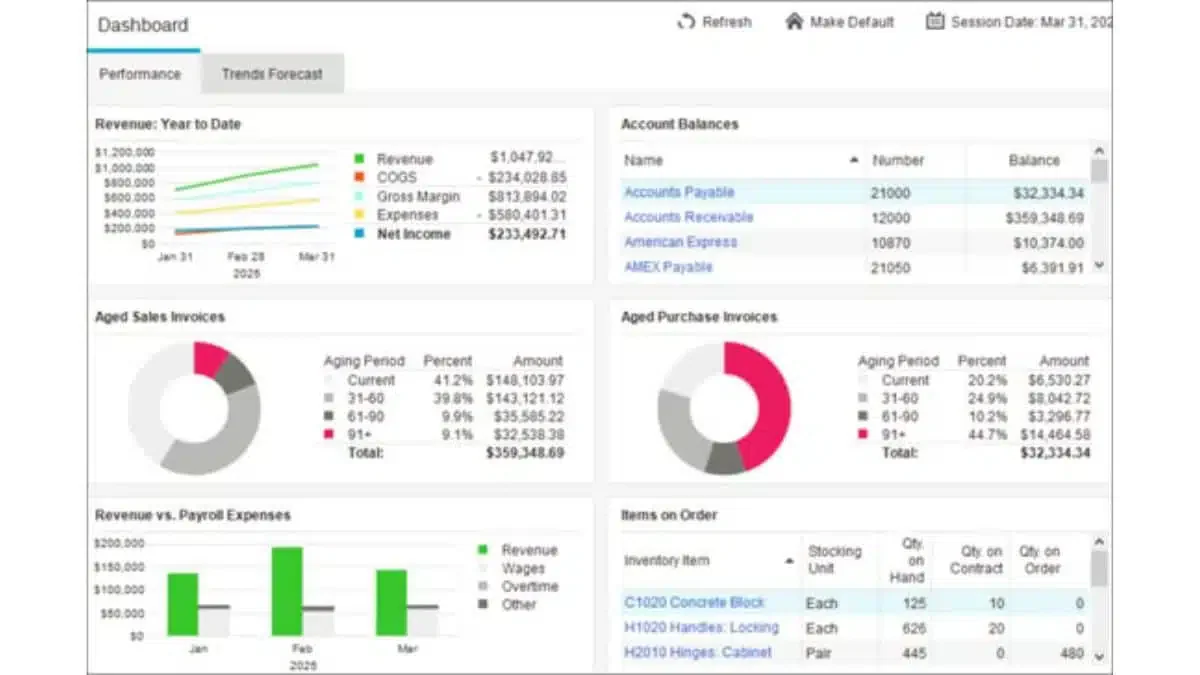
Task: Open the C1020 Concrete Block item
Action: tap(695, 602)
